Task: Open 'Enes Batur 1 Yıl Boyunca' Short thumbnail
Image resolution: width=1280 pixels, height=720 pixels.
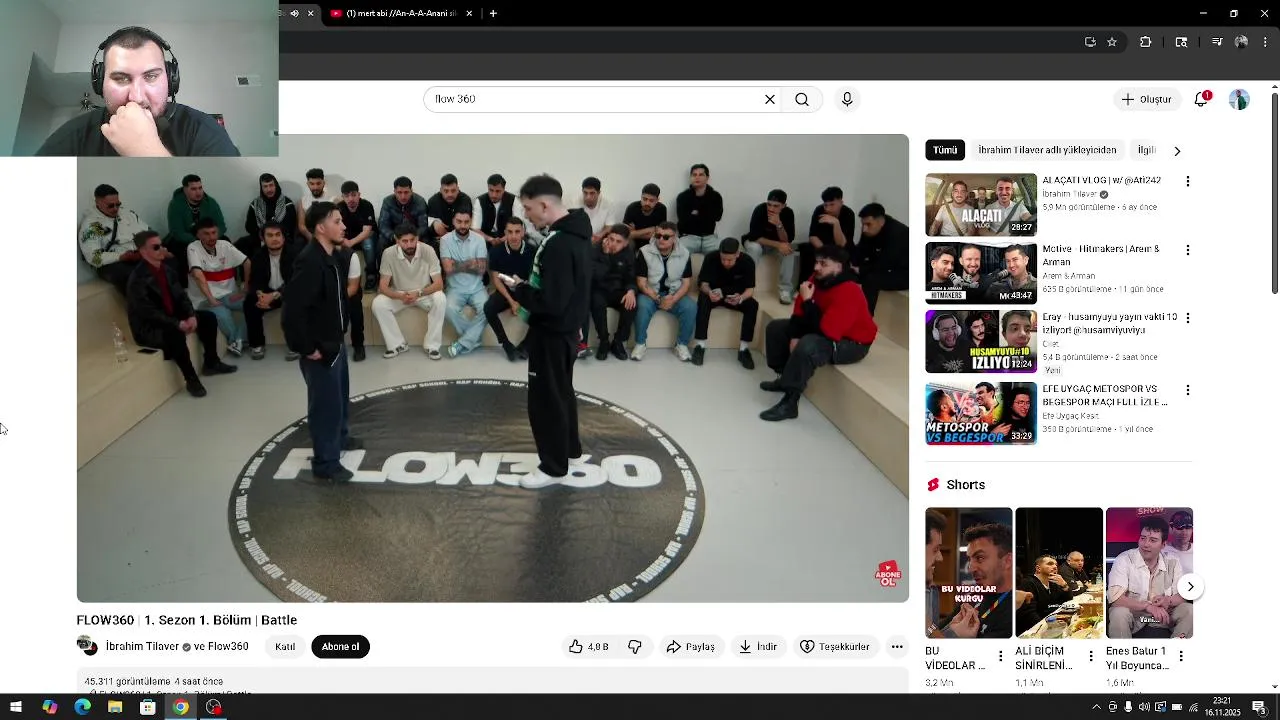Action: (x=1149, y=573)
